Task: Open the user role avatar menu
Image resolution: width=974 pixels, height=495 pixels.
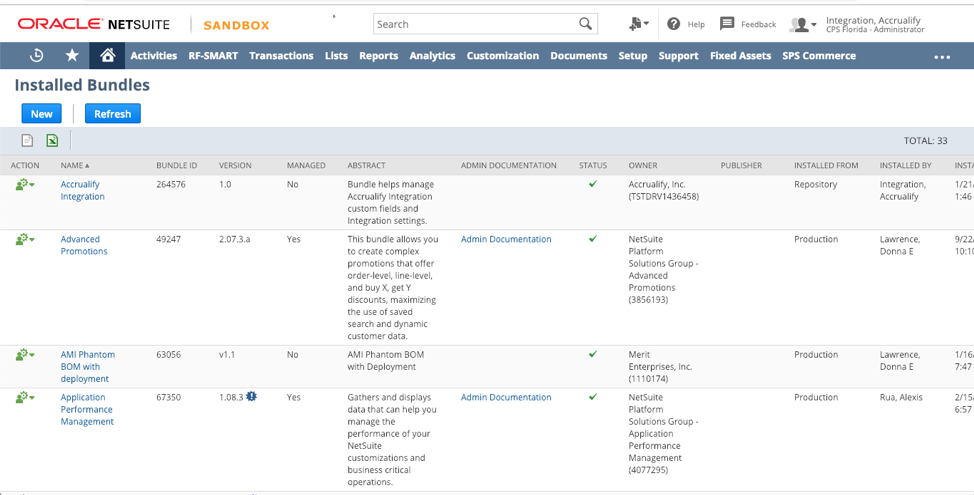Action: click(803, 24)
